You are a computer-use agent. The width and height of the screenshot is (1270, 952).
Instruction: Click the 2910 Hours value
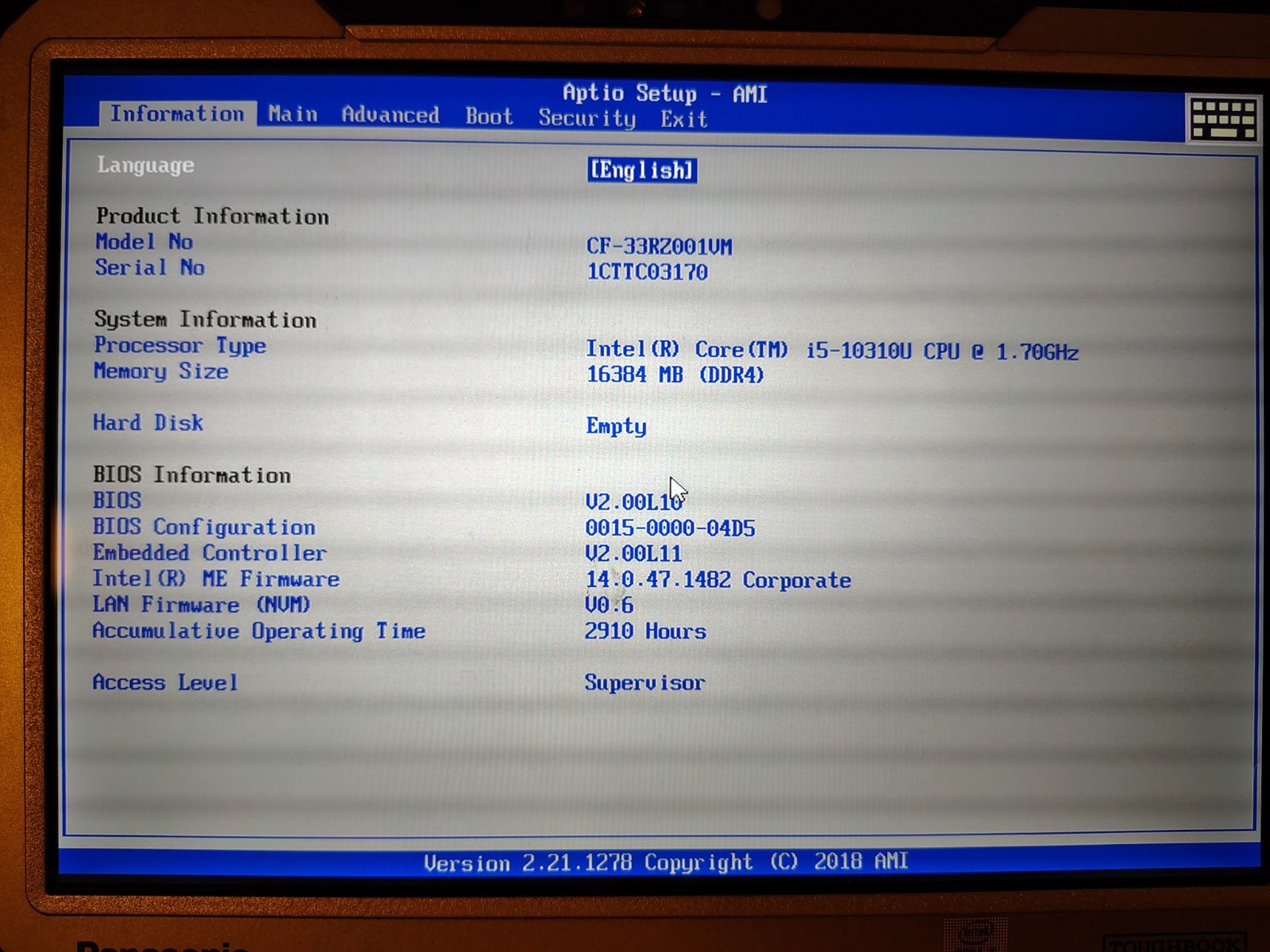(645, 631)
